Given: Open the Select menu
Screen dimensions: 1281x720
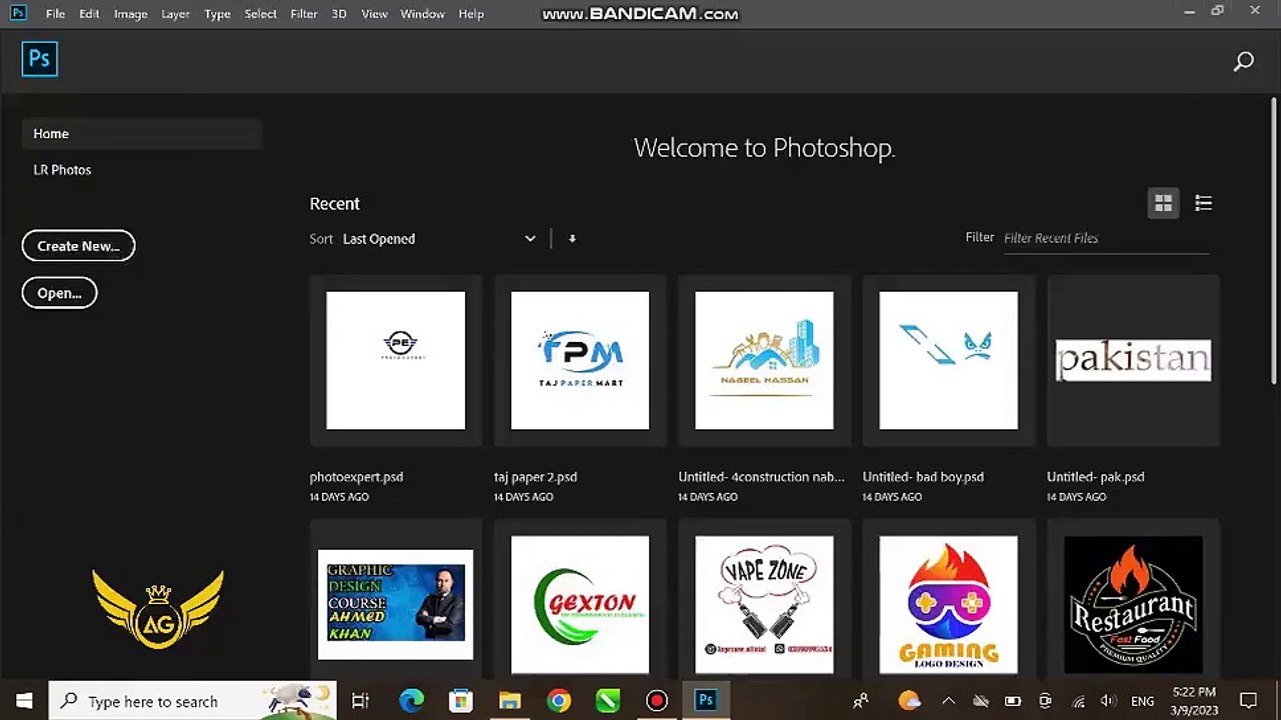Looking at the screenshot, I should (260, 14).
